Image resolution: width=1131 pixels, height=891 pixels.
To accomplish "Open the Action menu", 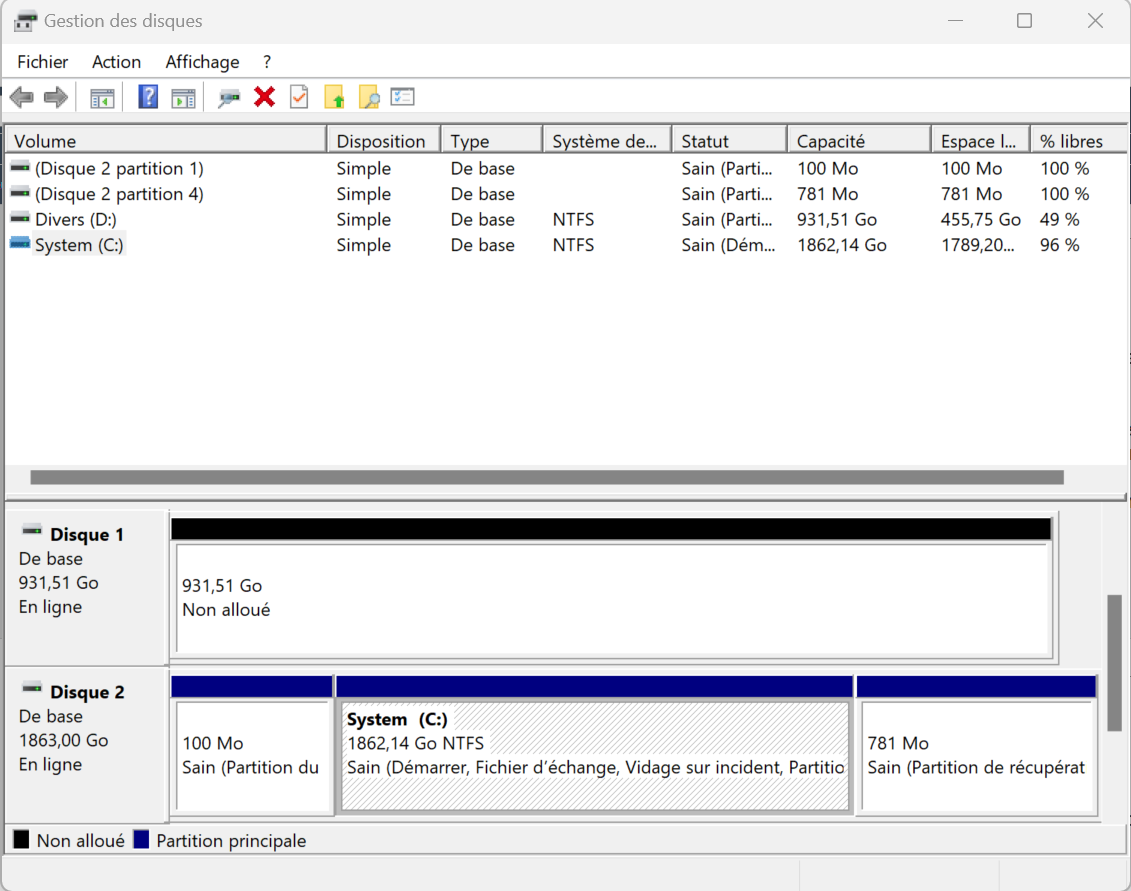I will (x=116, y=62).
